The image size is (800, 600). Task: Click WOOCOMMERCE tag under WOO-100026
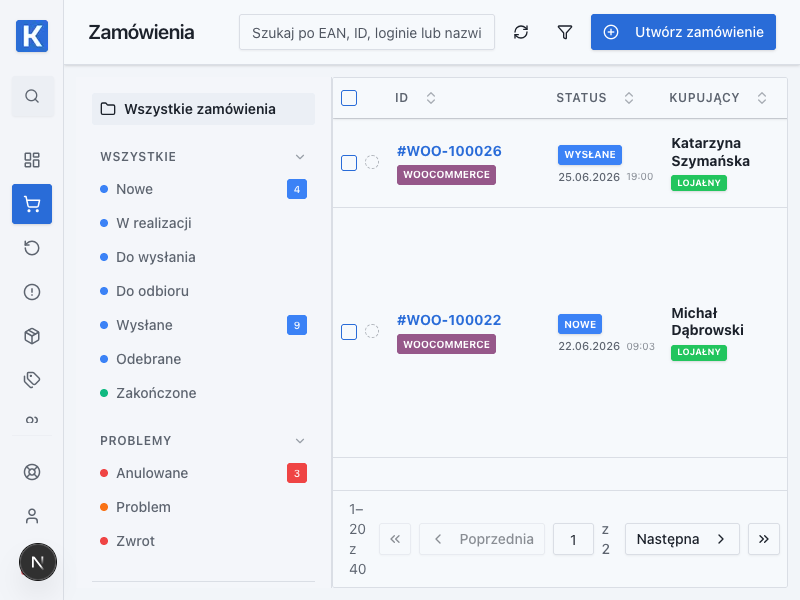[446, 175]
